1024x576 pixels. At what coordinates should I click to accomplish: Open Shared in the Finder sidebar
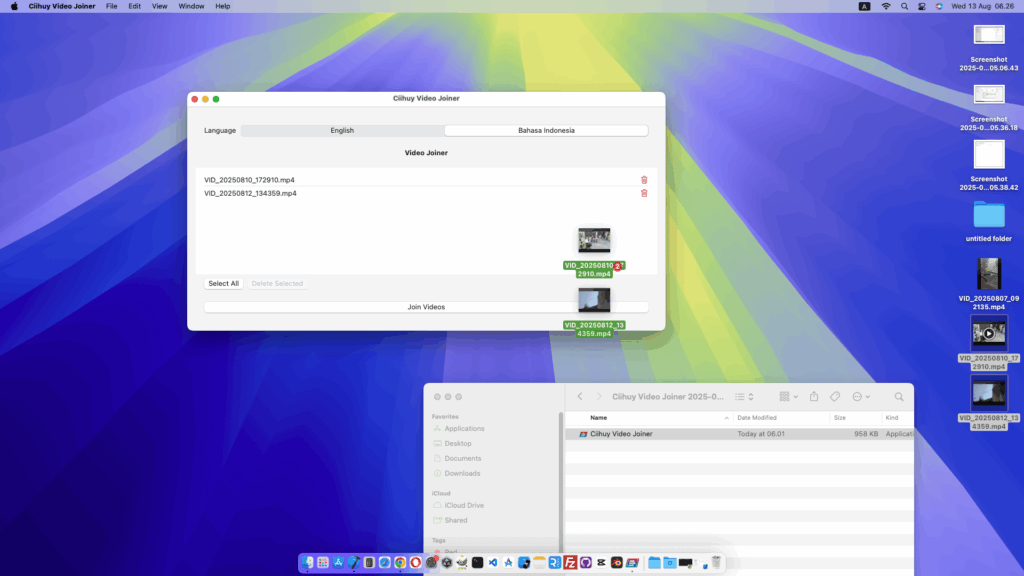pos(456,520)
